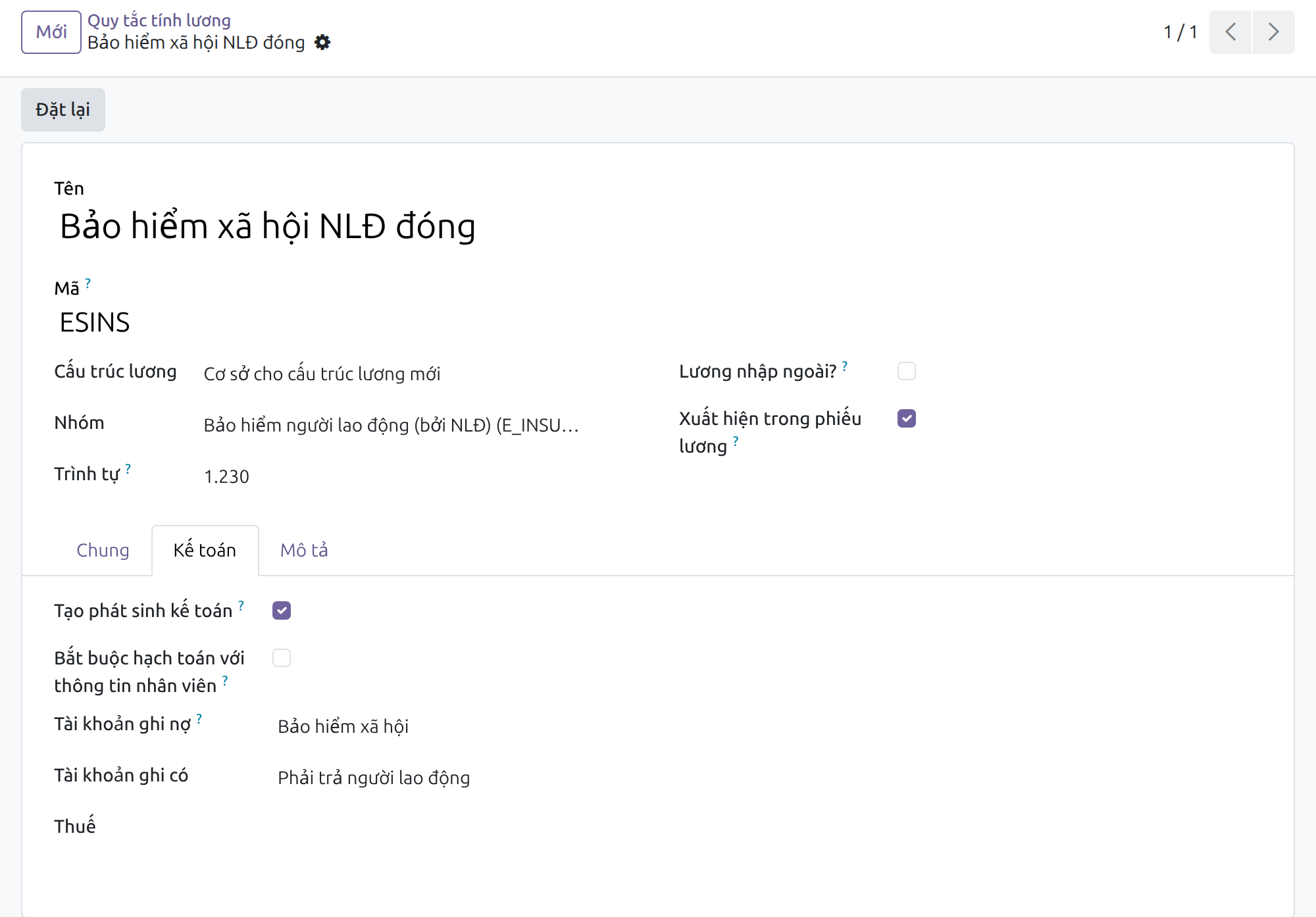Click help icon beside Tạo phát sinh kế toán

(x=241, y=606)
